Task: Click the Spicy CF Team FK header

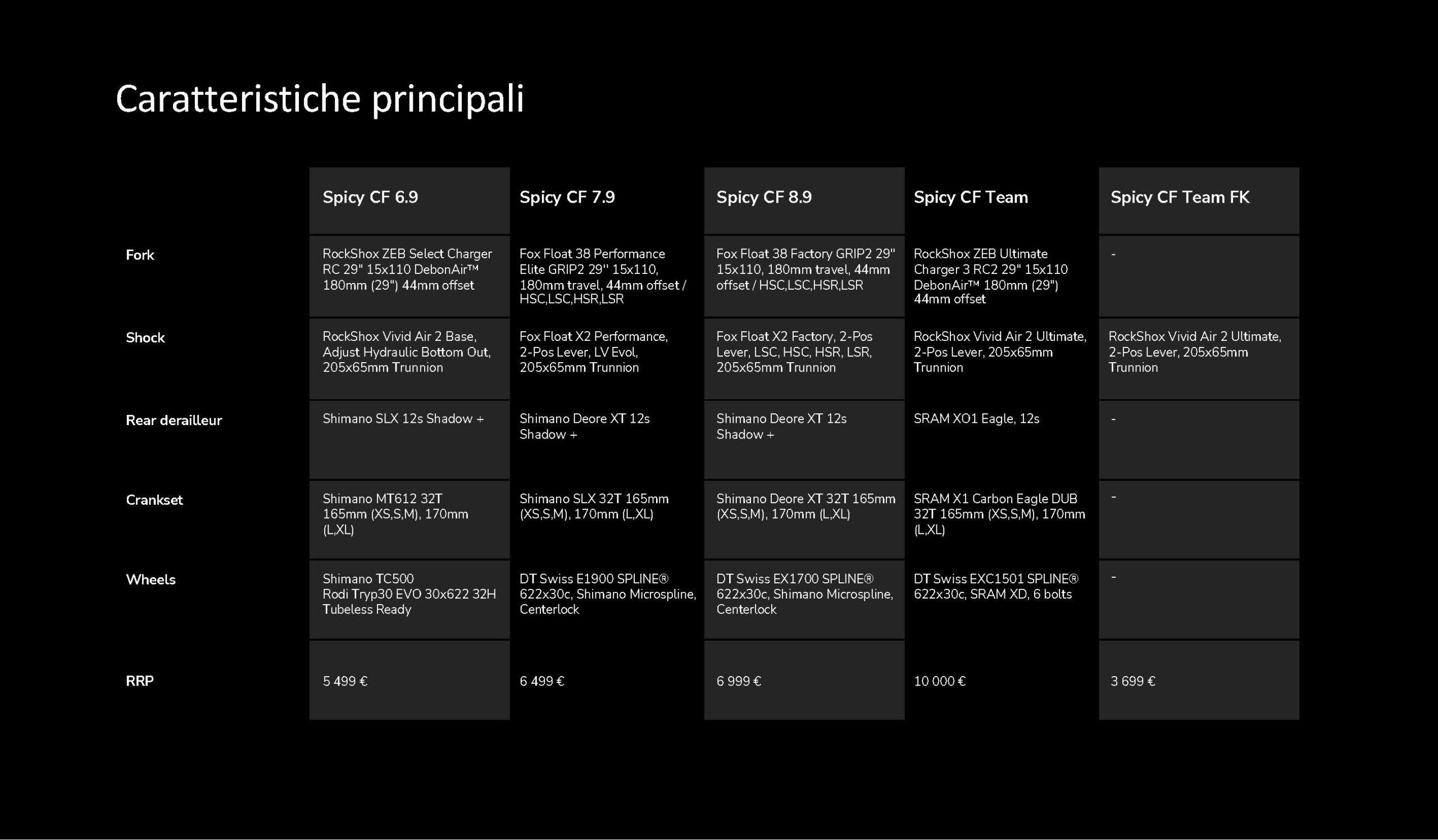Action: click(1180, 197)
